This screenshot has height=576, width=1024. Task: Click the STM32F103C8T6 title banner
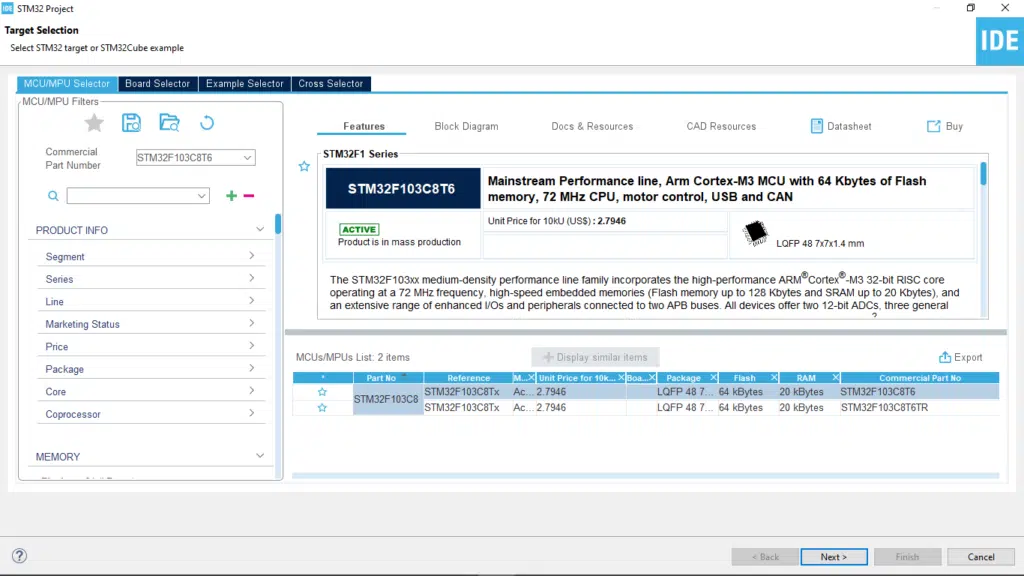click(x=402, y=189)
